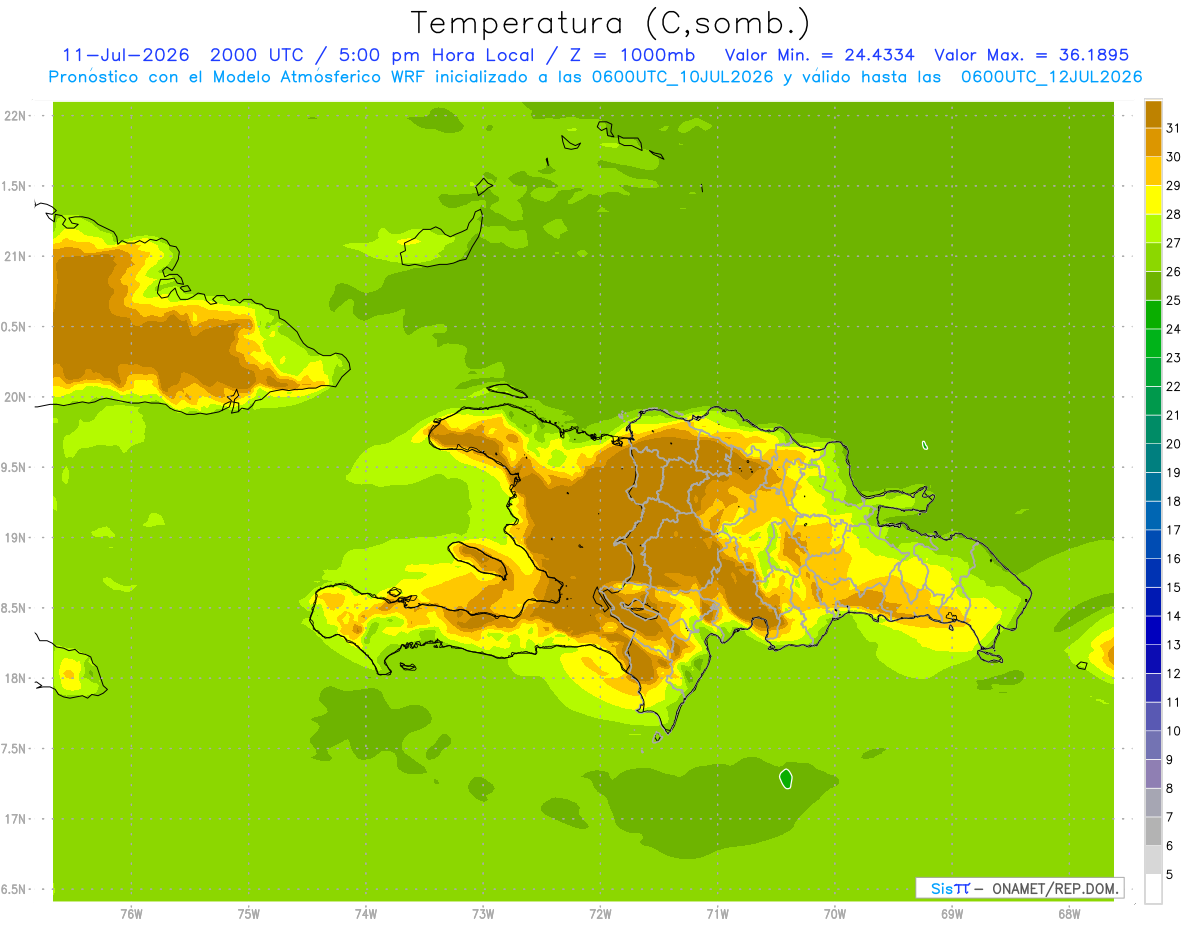
Task: Click the legend value "27"
Action: (x=1173, y=243)
